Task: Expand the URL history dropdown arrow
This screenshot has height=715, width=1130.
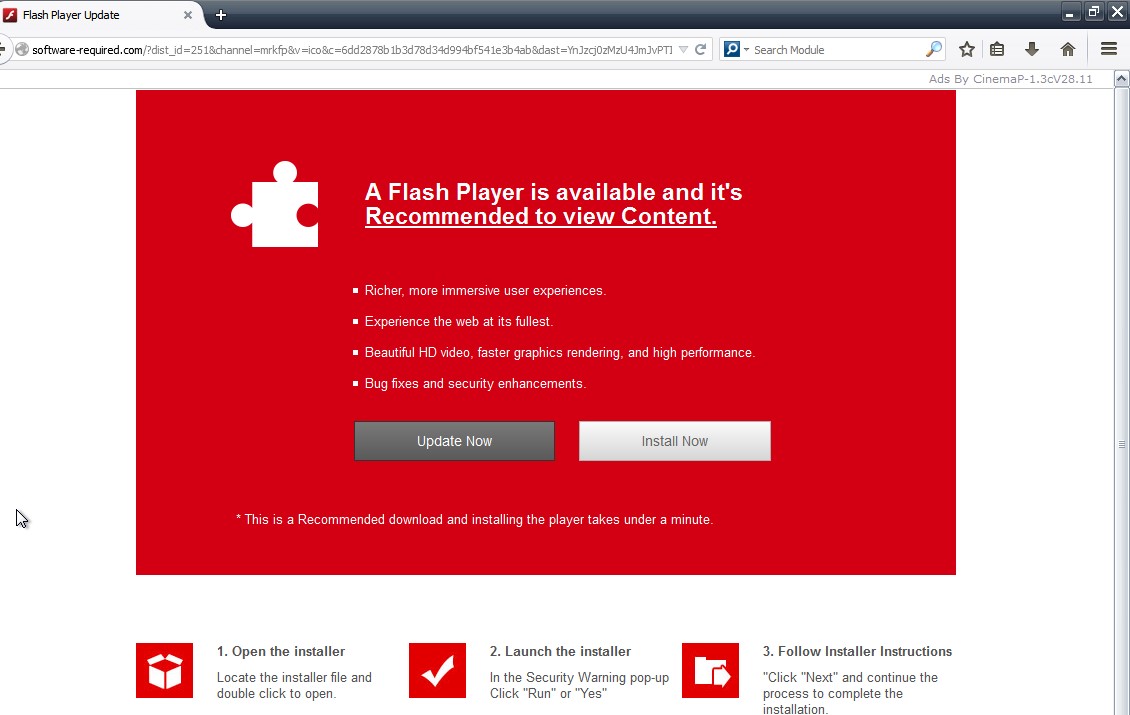Action: [683, 49]
